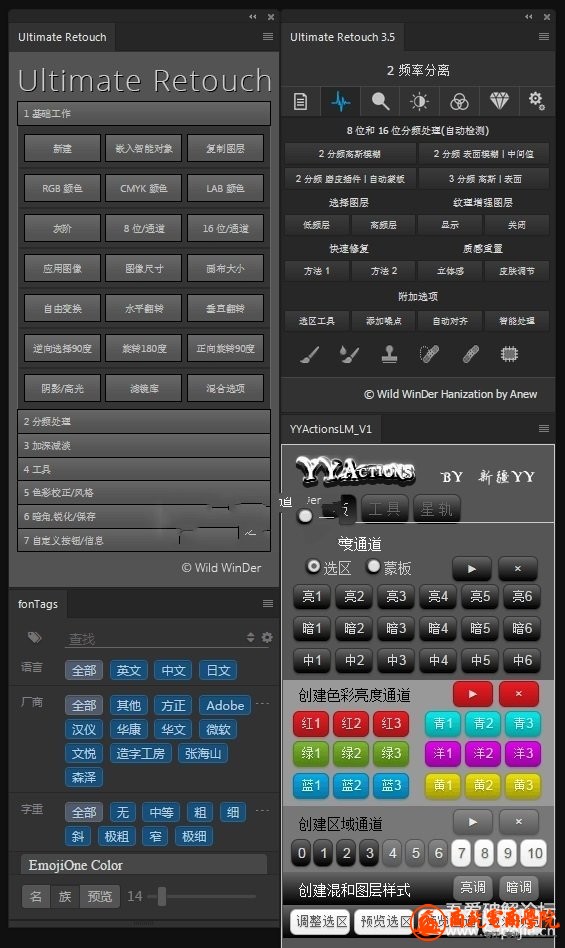The height and width of the screenshot is (948, 565).
Task: Filter fonts by 中文 language tag
Action: click(173, 670)
